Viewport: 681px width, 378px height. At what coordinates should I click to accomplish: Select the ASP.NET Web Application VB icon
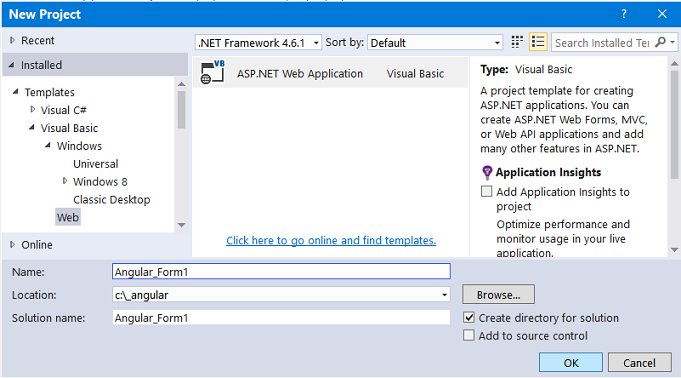[x=212, y=72]
